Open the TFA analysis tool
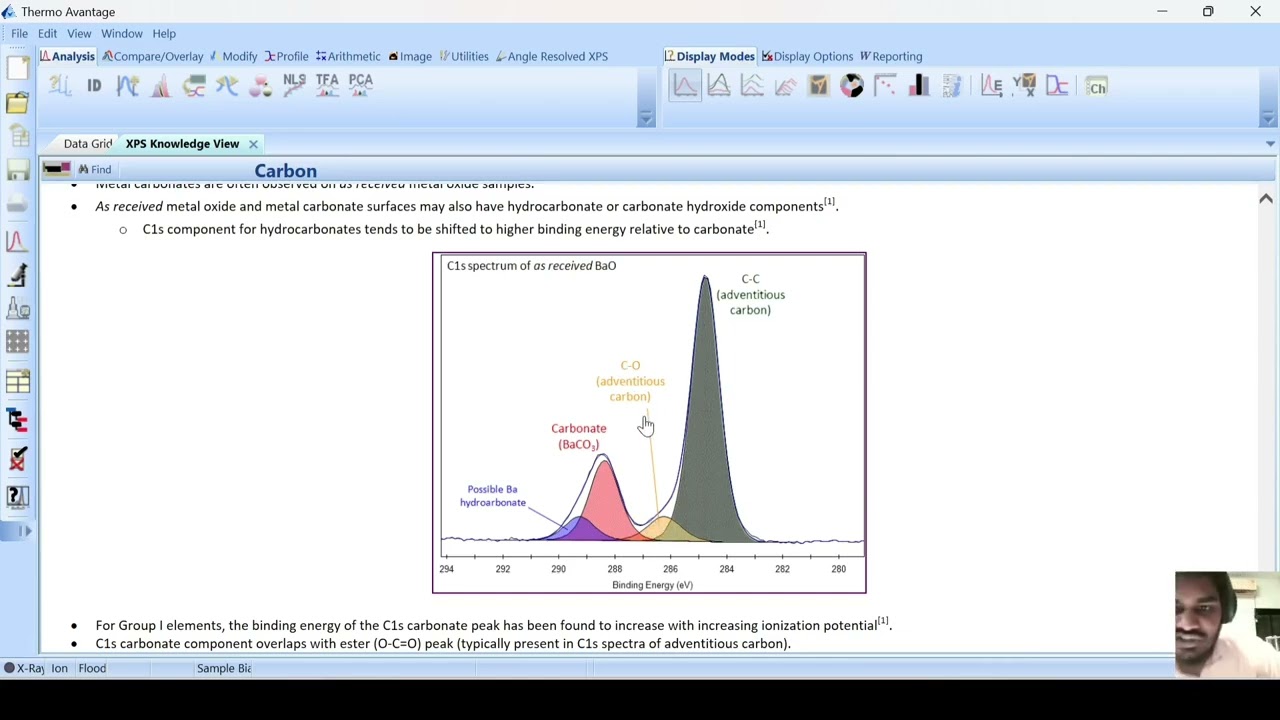1280x720 pixels. (x=327, y=86)
